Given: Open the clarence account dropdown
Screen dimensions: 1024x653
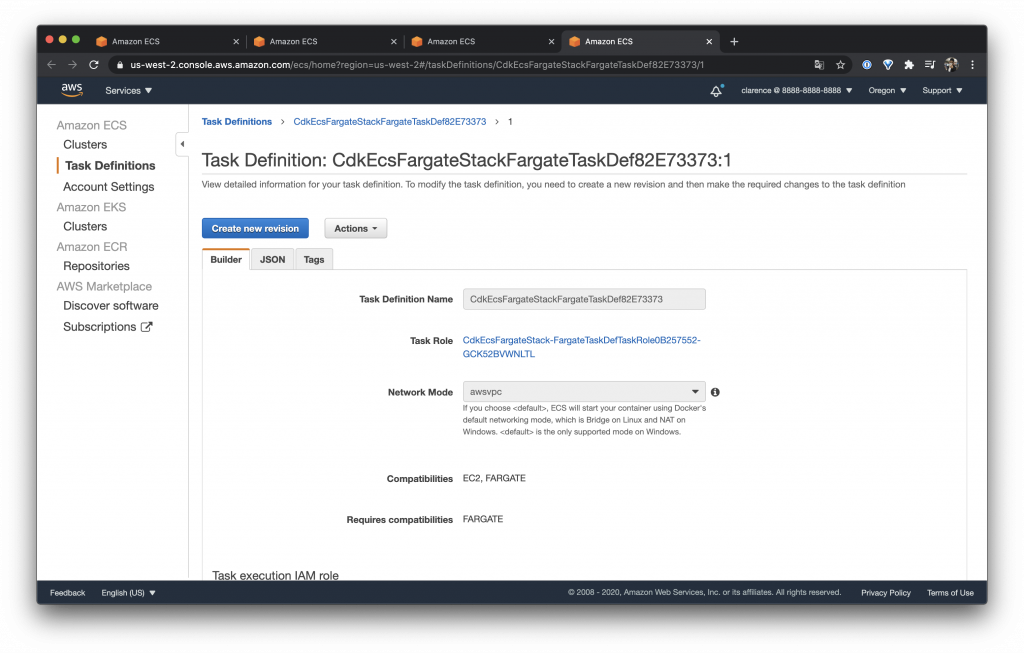Looking at the screenshot, I should coord(797,91).
